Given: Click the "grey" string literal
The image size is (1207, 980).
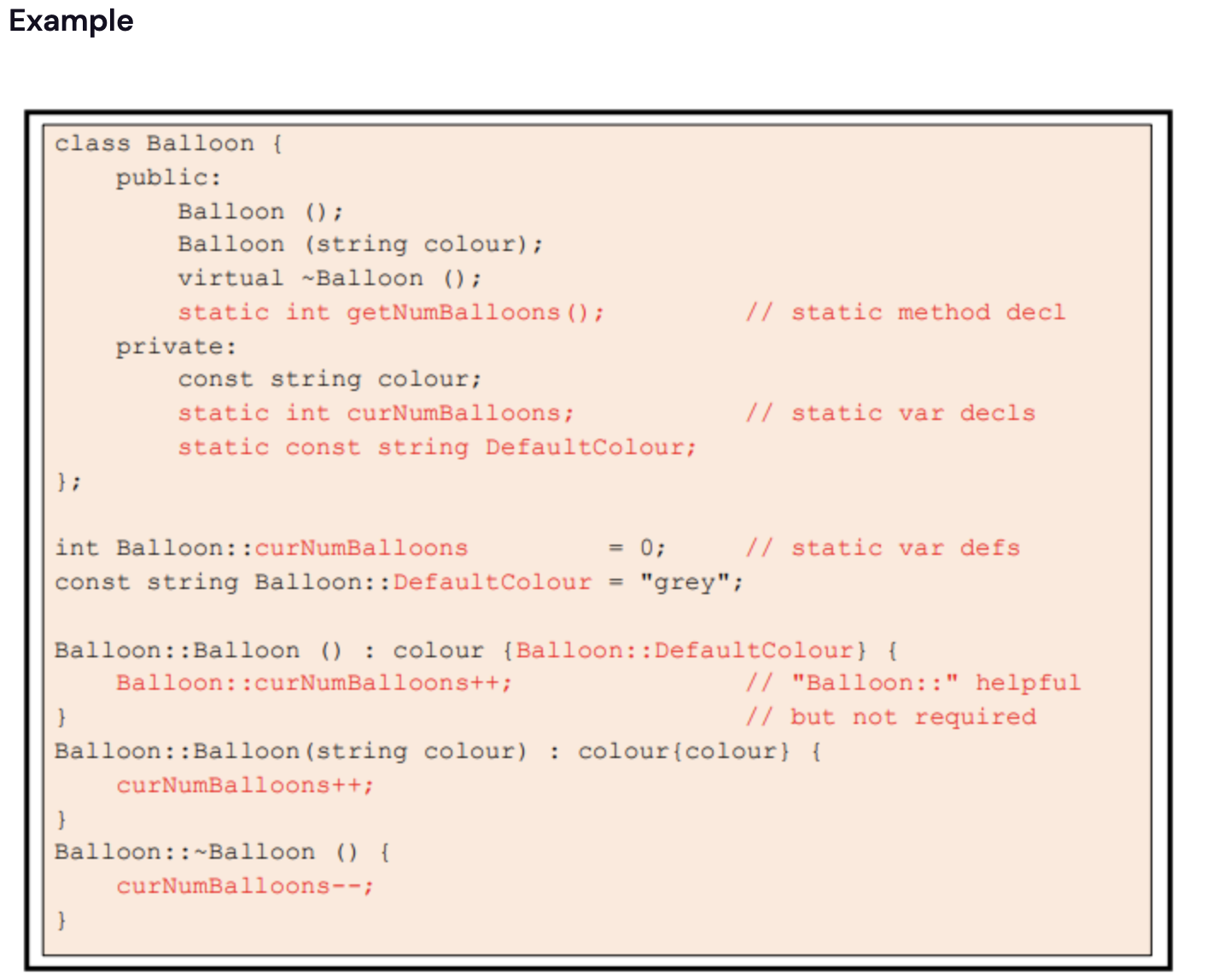Looking at the screenshot, I should pyautogui.click(x=692, y=582).
